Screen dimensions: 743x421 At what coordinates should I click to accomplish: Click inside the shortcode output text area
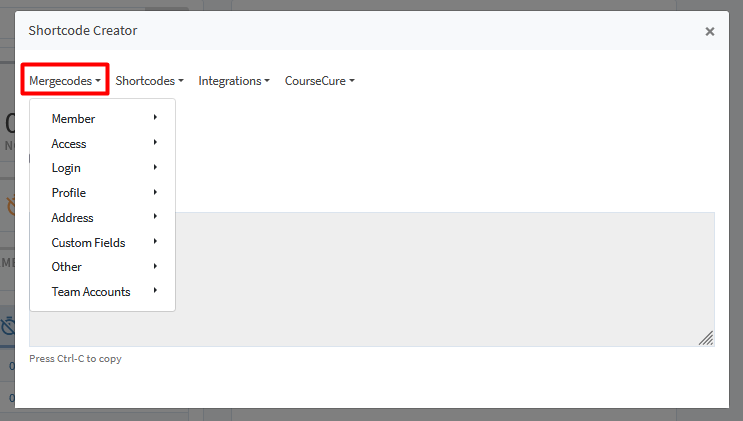click(444, 279)
